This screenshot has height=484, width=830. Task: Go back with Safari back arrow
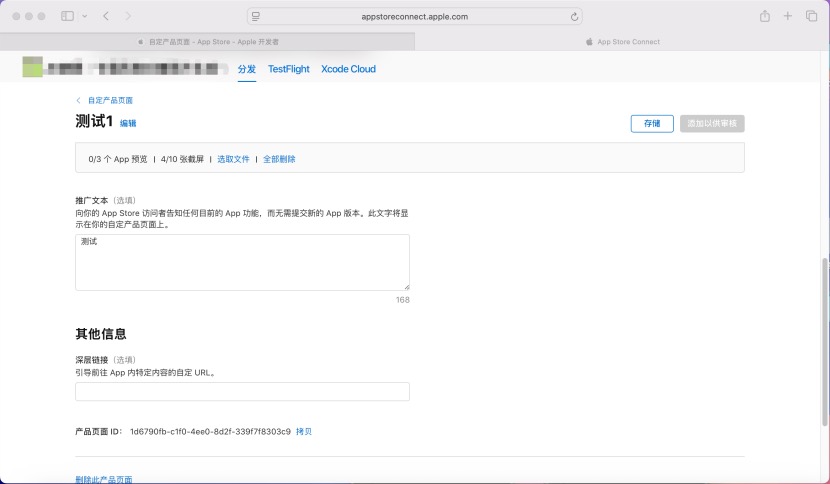point(107,17)
